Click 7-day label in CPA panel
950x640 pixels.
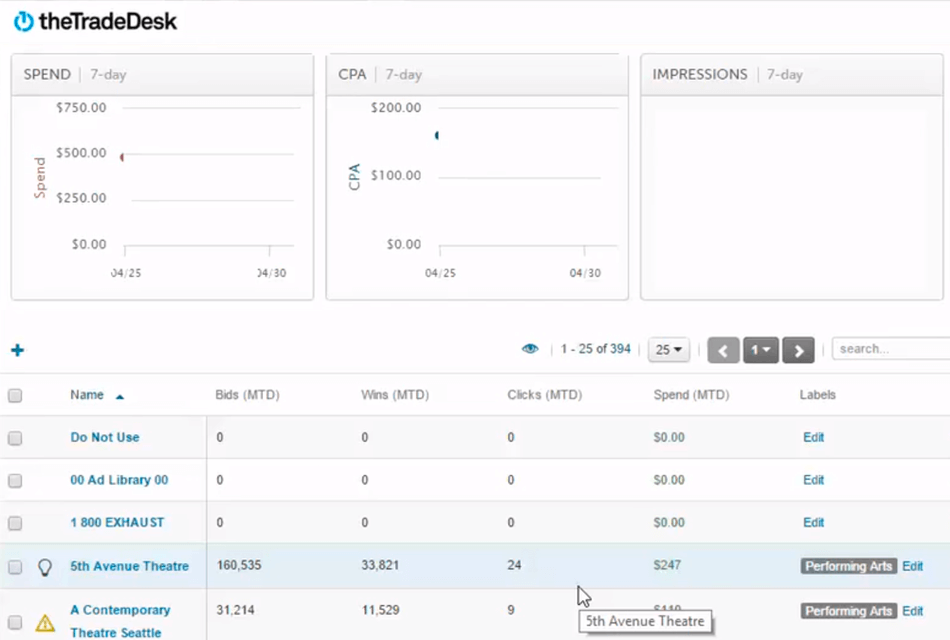(404, 75)
